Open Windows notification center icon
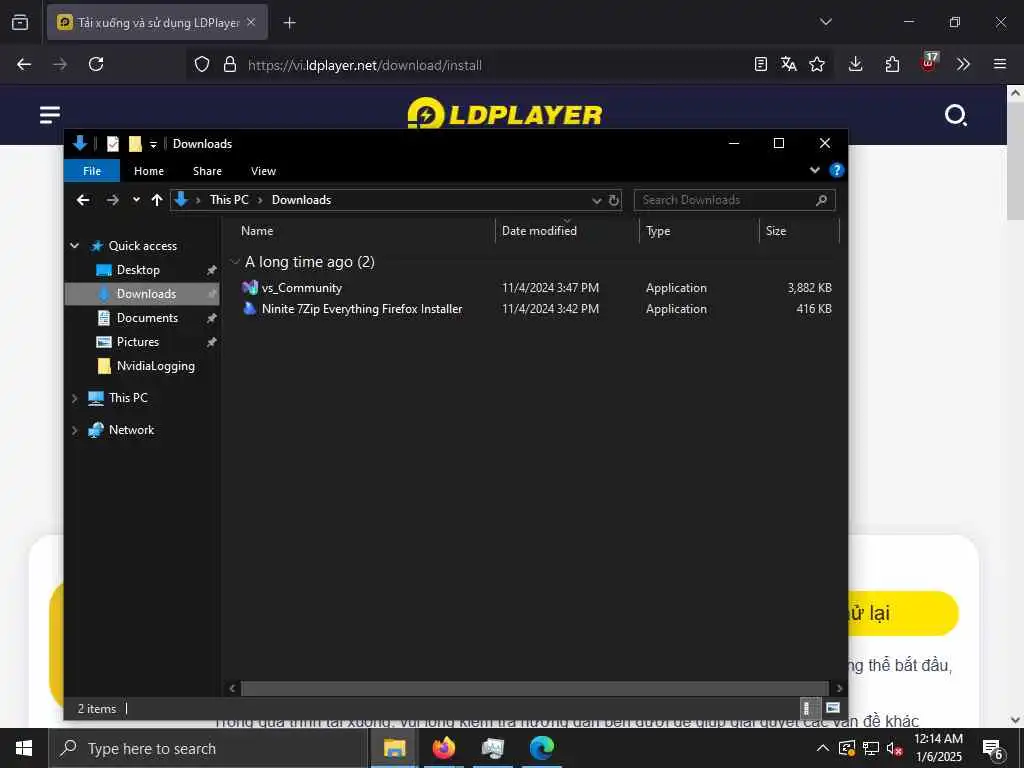 click(993, 749)
